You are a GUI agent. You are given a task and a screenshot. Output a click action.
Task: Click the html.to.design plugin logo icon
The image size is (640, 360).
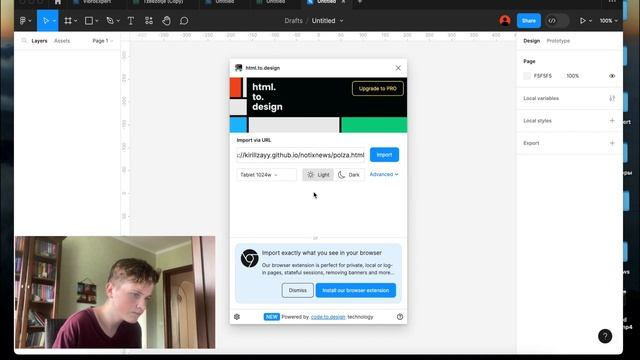pos(238,68)
